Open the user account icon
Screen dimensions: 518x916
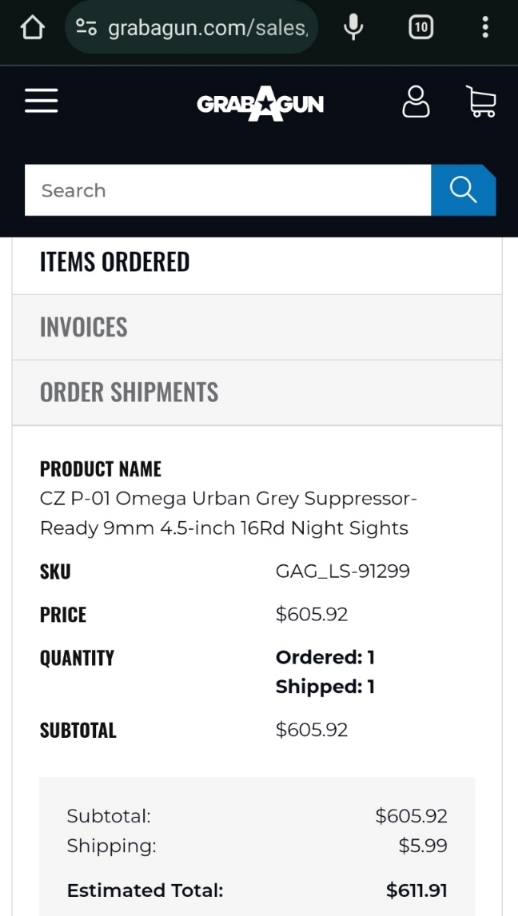[x=416, y=102]
